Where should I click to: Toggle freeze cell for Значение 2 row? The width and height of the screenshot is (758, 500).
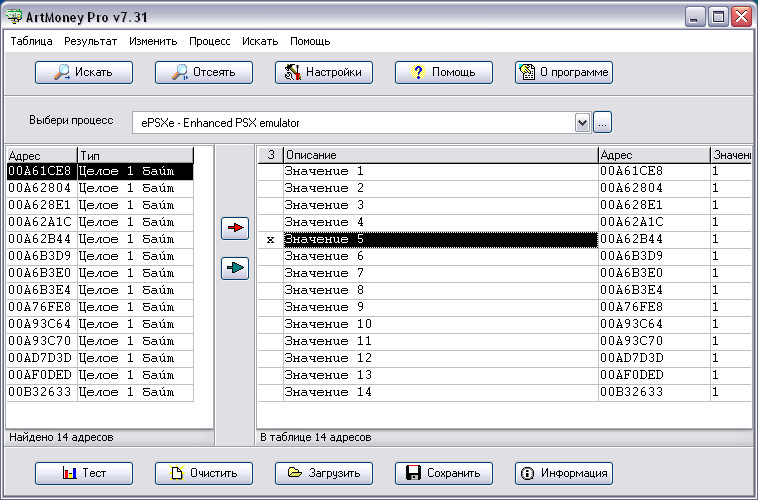[270, 188]
